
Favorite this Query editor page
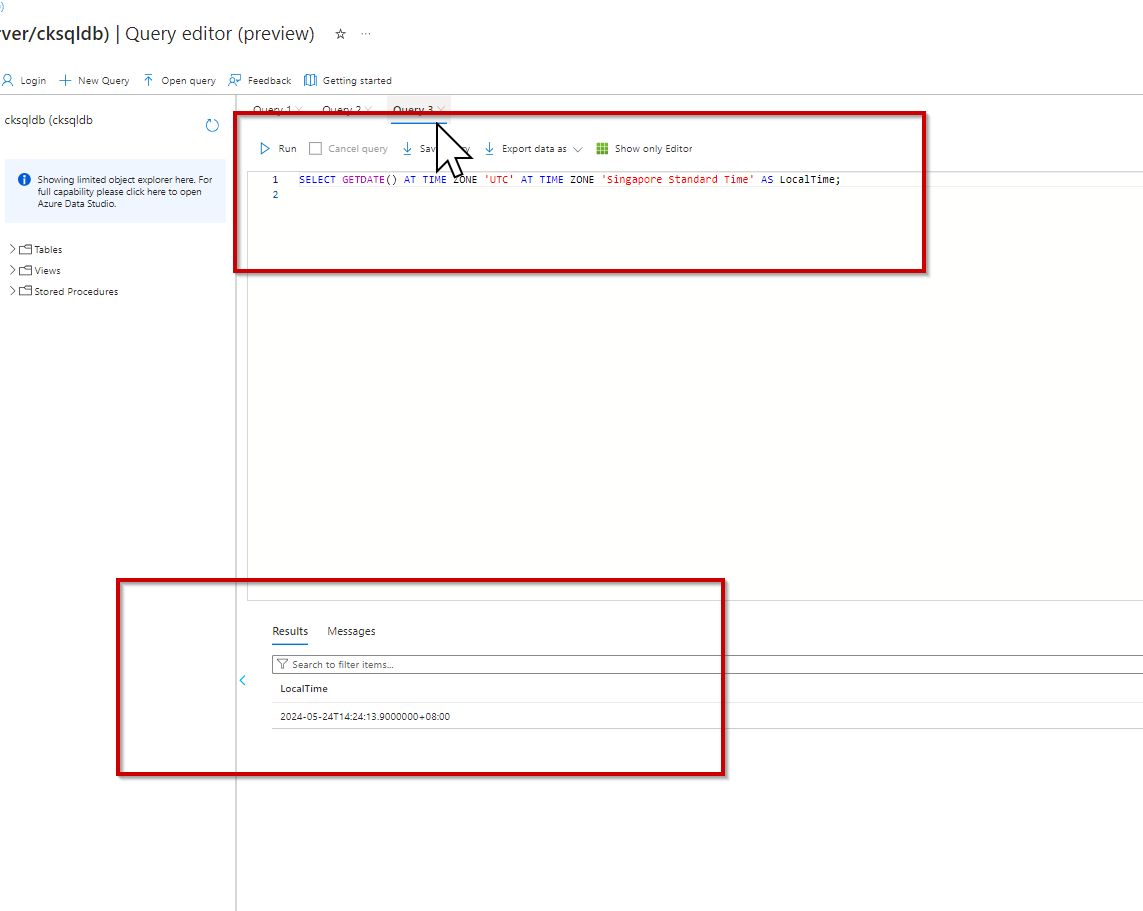(339, 33)
